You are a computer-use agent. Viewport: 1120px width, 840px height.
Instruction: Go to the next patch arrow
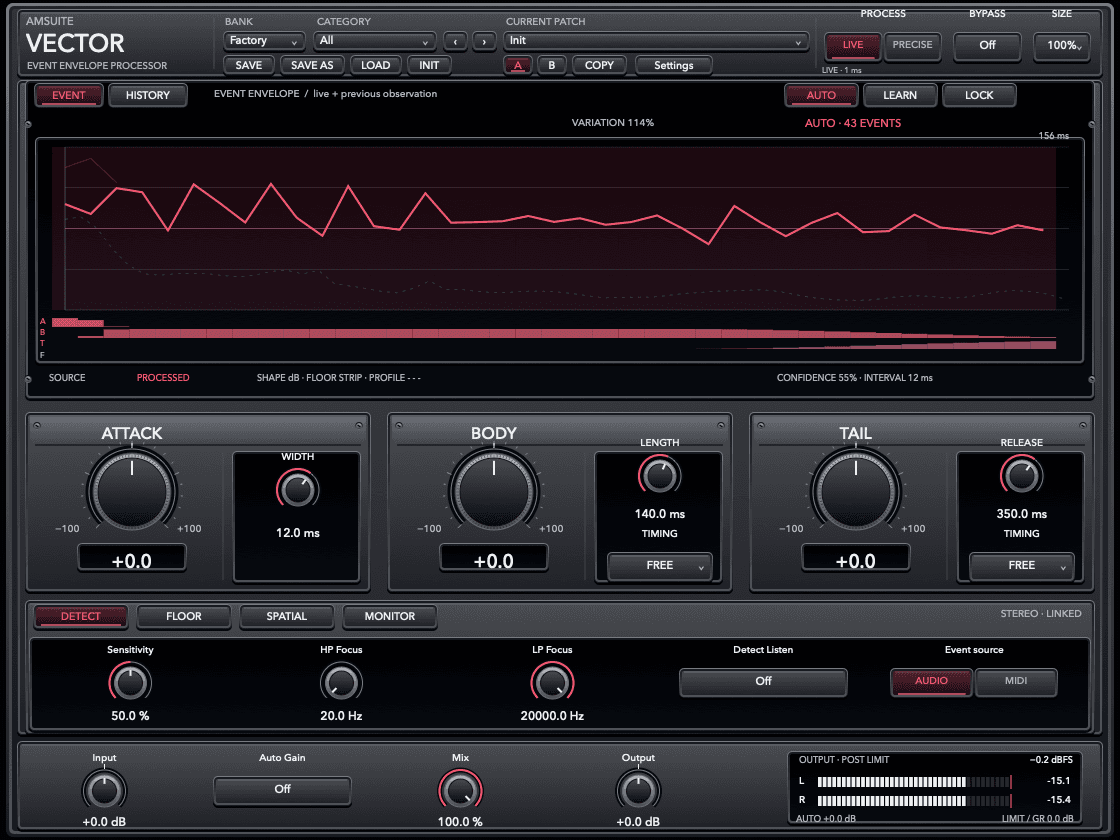click(x=484, y=41)
